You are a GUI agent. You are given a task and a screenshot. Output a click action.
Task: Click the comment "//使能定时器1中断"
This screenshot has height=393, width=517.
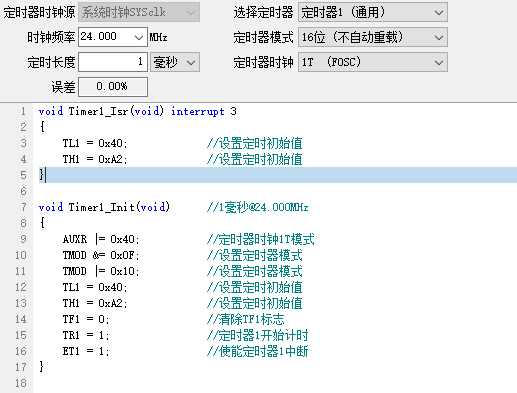(257, 351)
